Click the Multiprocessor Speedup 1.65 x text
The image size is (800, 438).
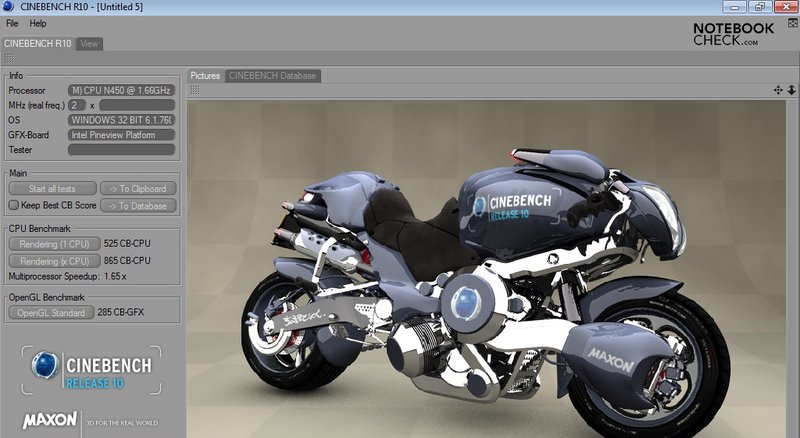(x=67, y=276)
